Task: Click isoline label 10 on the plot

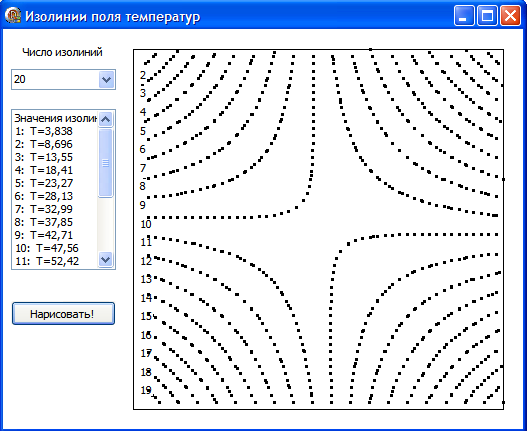Action: click(x=146, y=224)
